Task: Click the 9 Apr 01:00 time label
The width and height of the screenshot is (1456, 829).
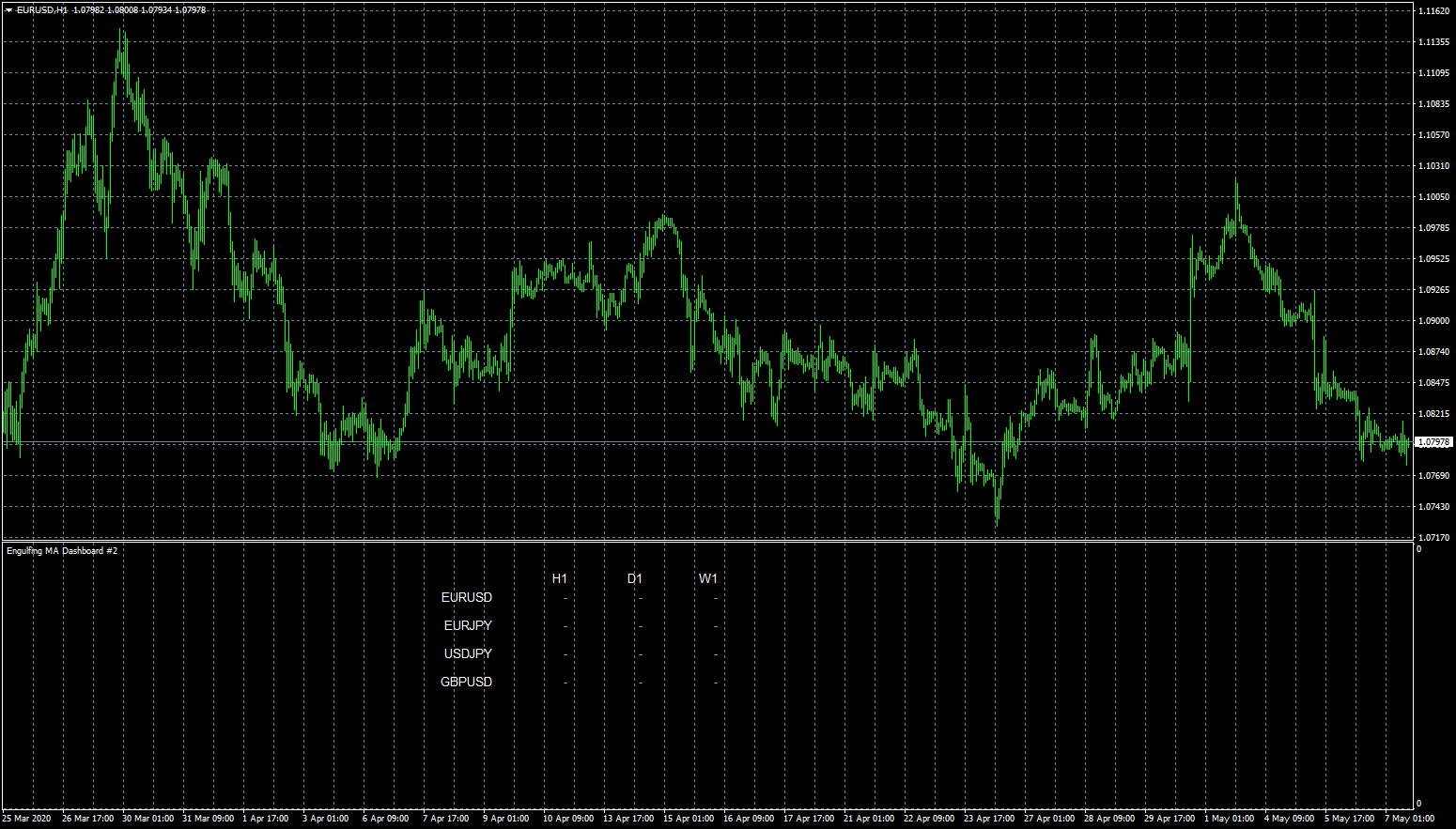Action: [x=506, y=819]
